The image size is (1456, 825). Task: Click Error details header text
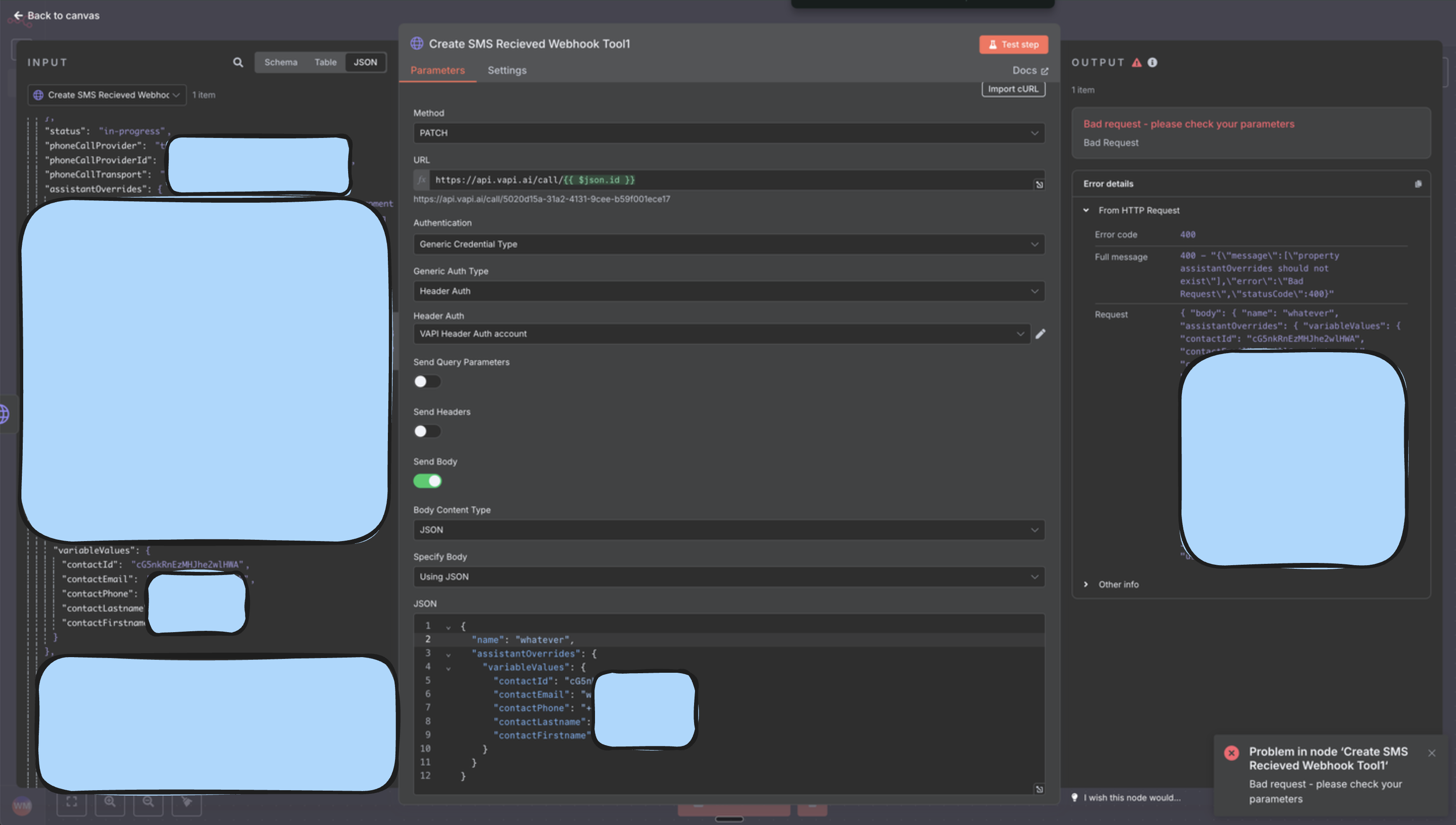1108,183
